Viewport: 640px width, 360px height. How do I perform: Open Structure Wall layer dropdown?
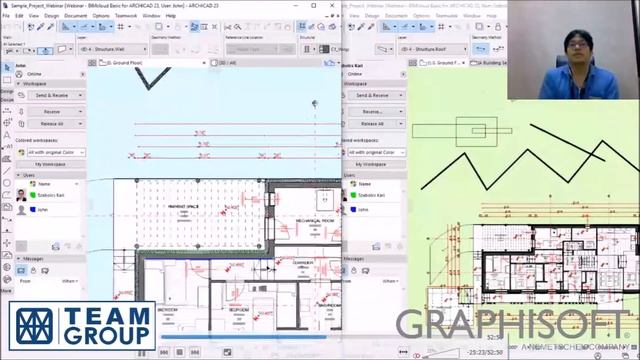[x=113, y=49]
